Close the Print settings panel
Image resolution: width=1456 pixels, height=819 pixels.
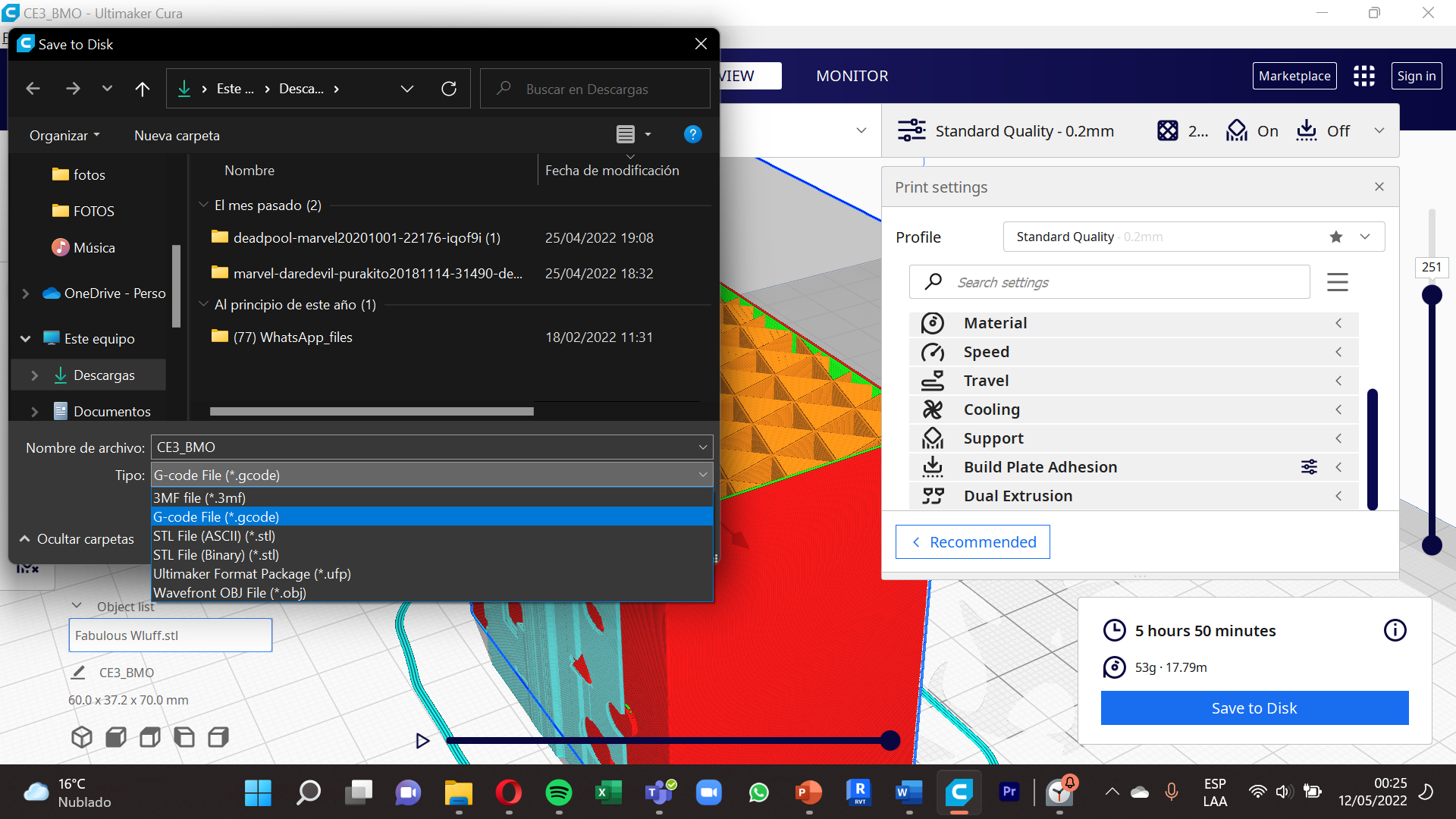tap(1379, 187)
